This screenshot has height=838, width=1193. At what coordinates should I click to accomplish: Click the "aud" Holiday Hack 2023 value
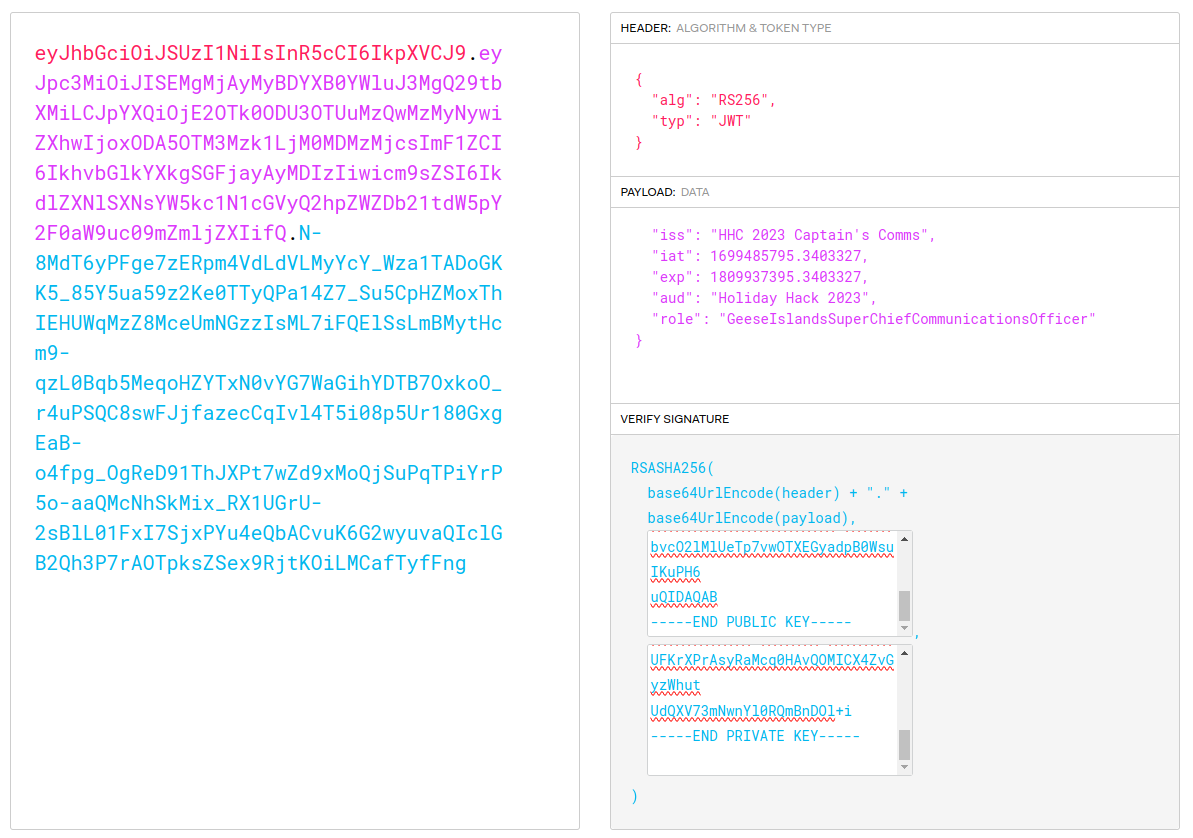[x=793, y=298]
